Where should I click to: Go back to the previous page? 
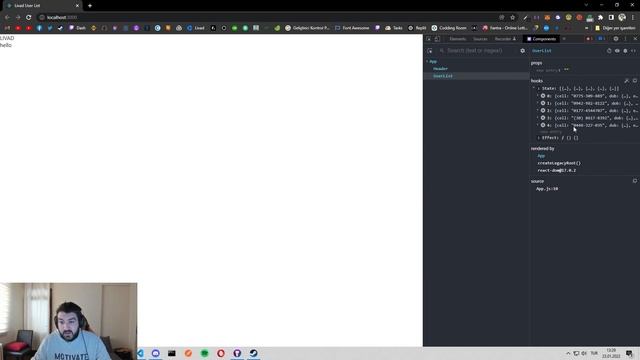point(7,17)
